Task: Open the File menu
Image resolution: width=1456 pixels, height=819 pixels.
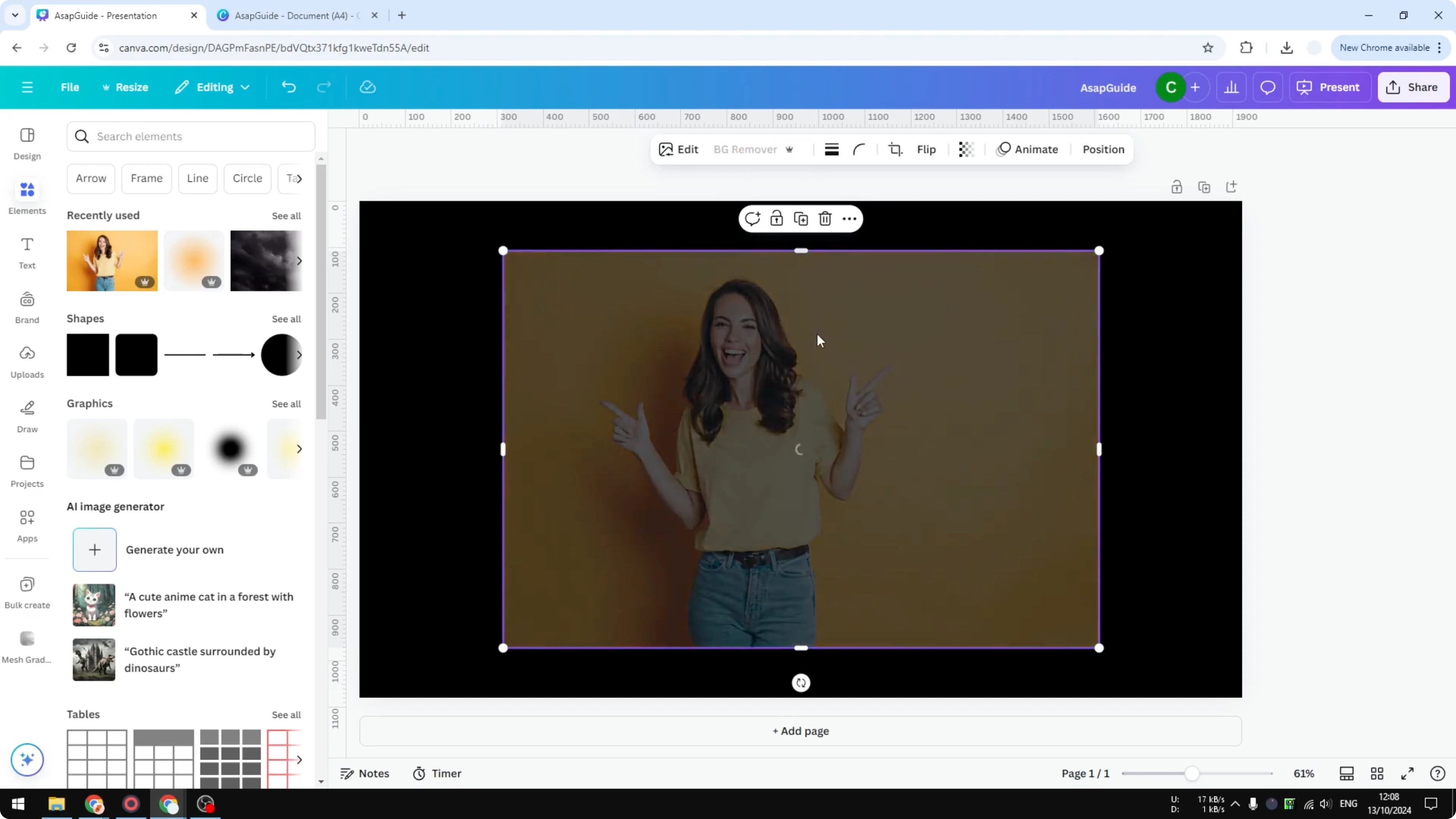Action: (x=70, y=87)
